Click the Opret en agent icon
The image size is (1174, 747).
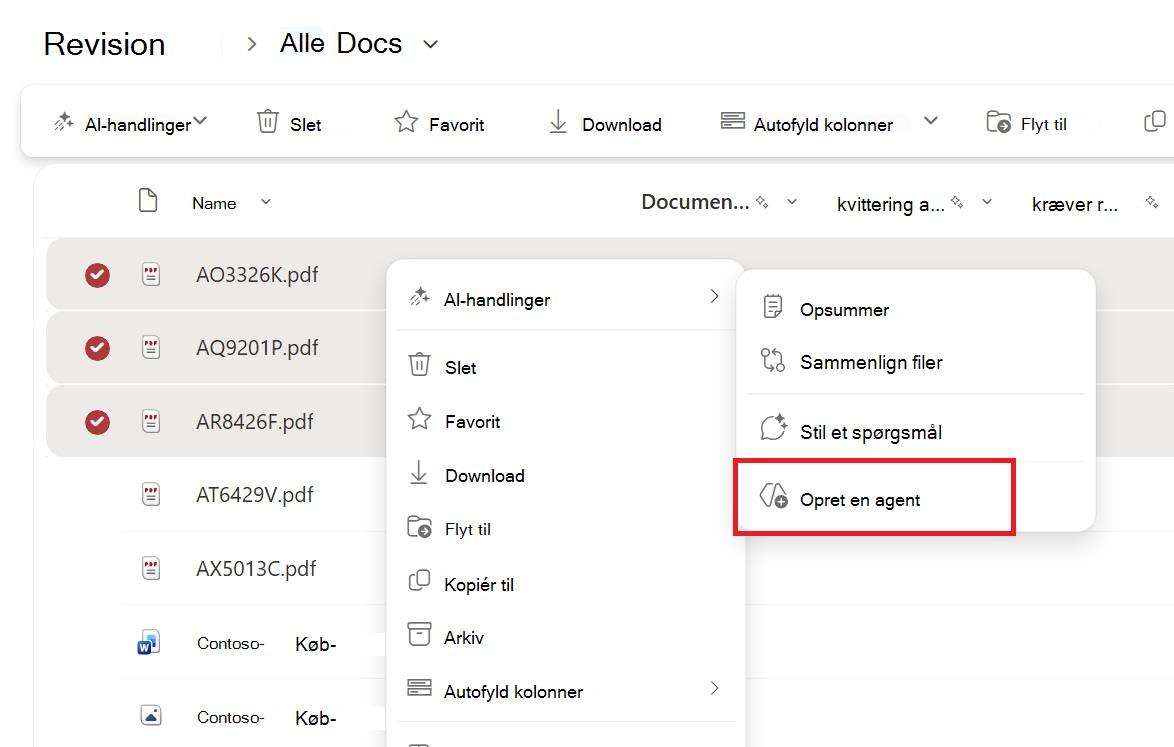(773, 496)
